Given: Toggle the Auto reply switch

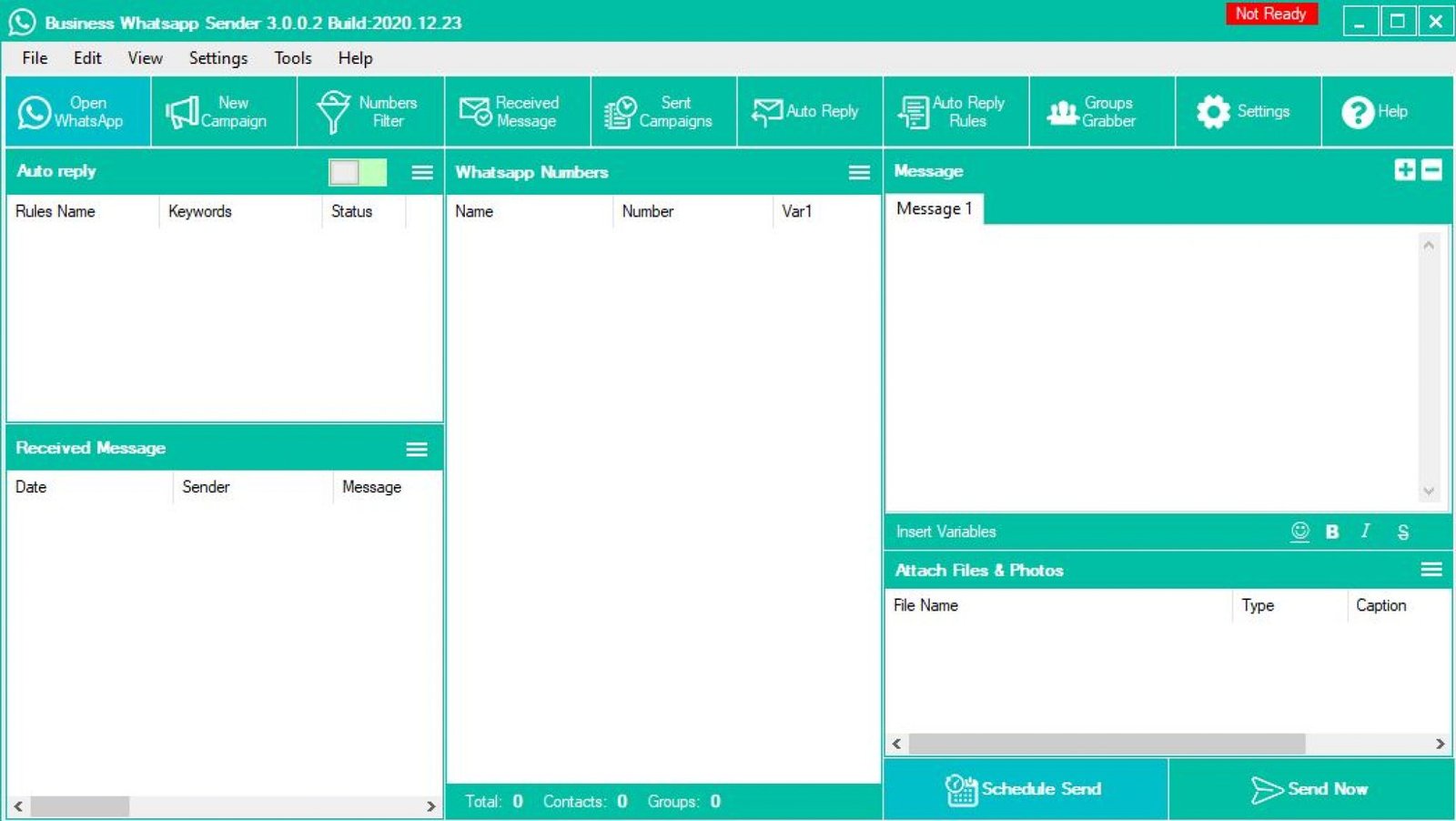Looking at the screenshot, I should pos(358,172).
